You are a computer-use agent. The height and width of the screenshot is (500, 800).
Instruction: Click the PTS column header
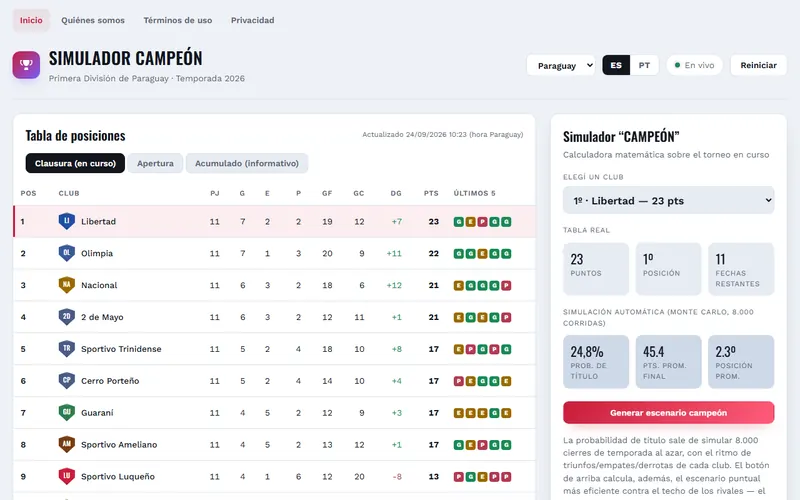click(x=431, y=193)
